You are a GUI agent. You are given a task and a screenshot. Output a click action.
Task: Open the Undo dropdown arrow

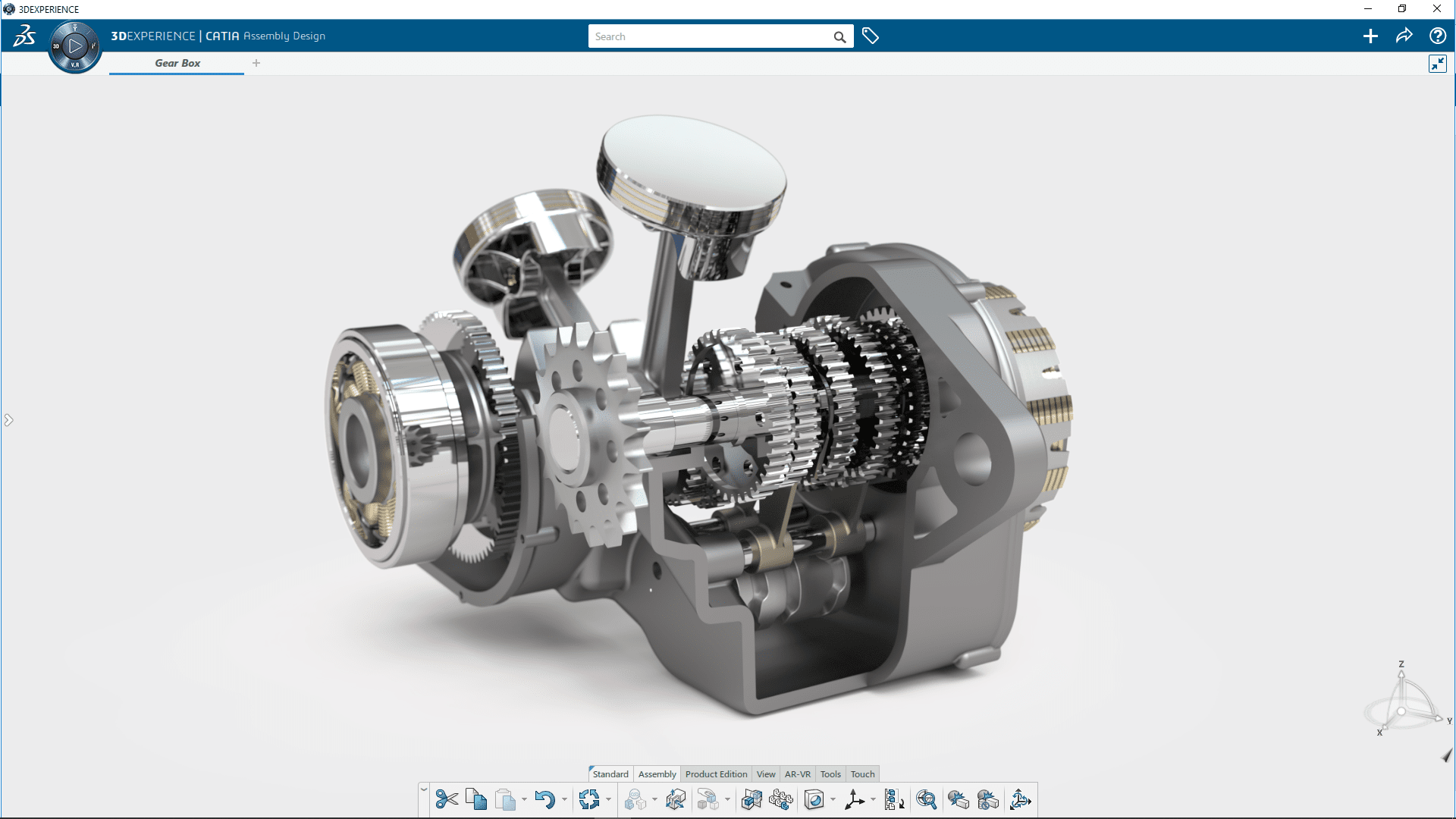pyautogui.click(x=564, y=800)
